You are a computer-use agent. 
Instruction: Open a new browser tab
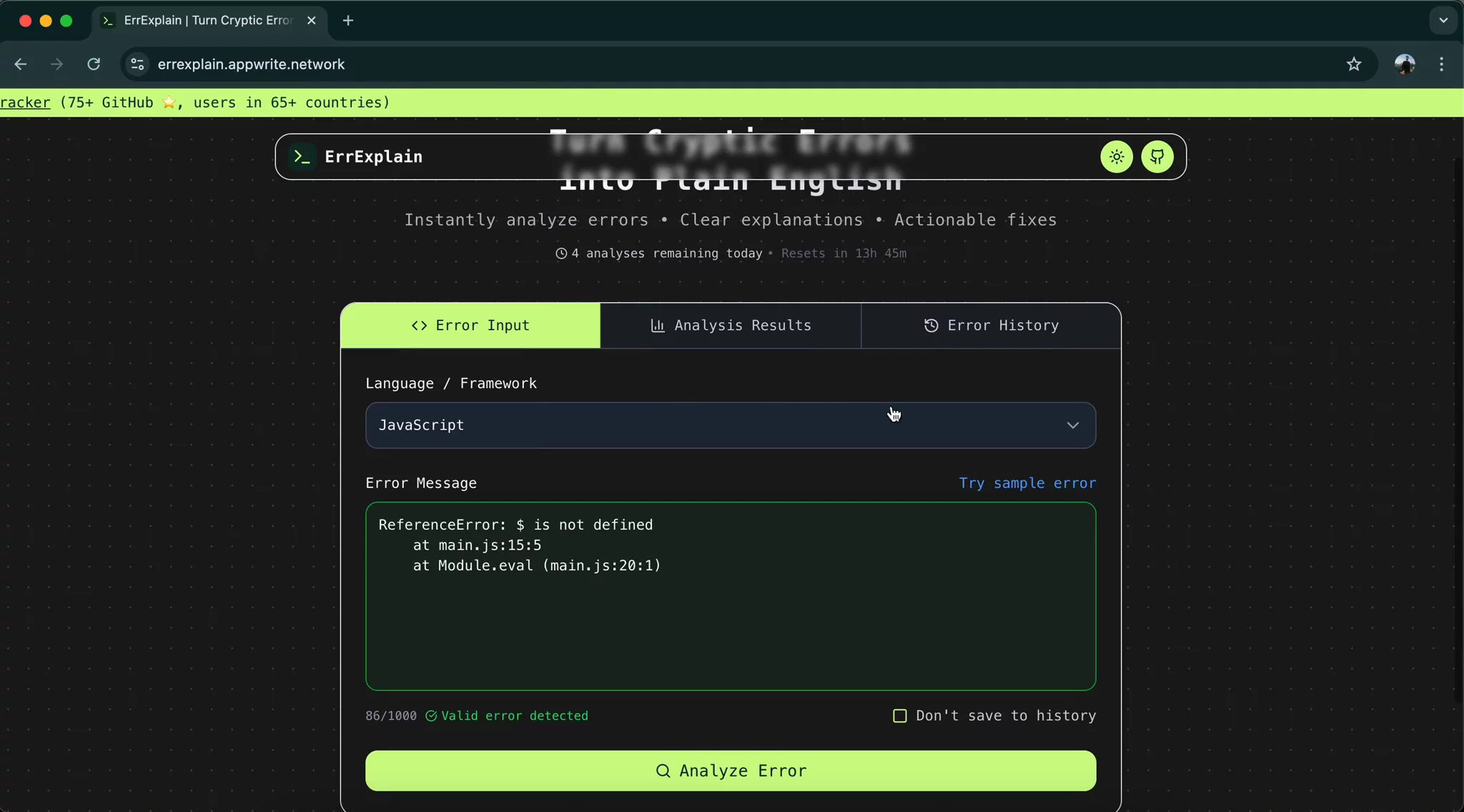348,21
